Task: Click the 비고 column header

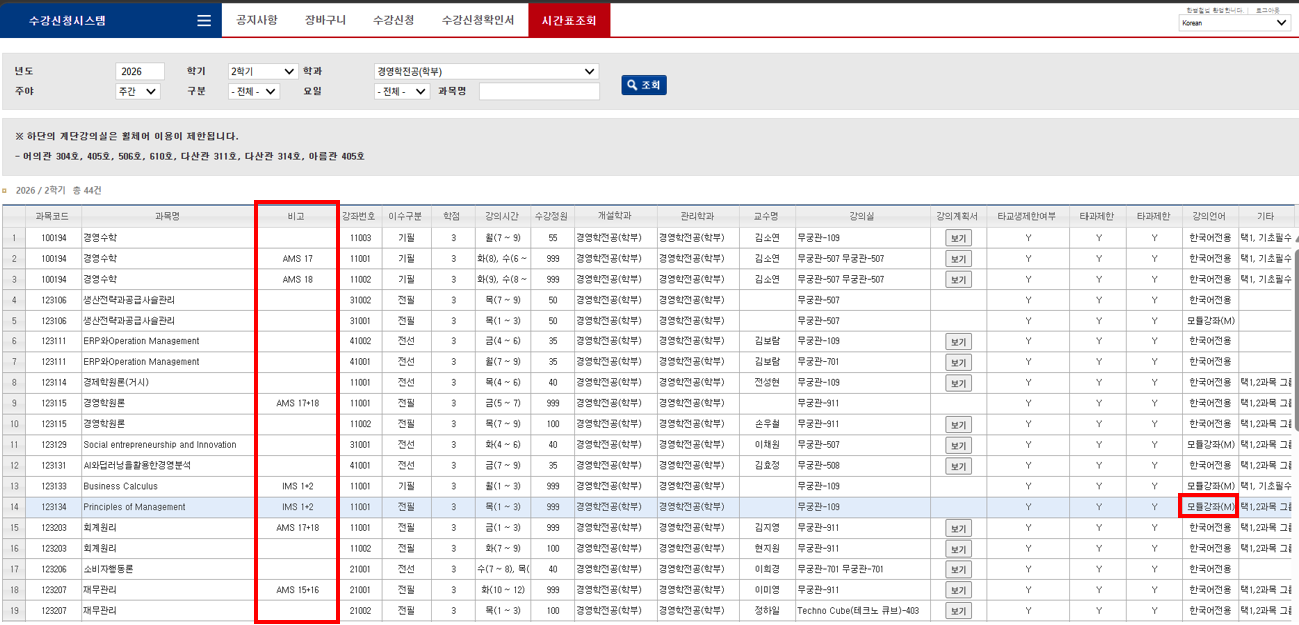Action: click(297, 216)
